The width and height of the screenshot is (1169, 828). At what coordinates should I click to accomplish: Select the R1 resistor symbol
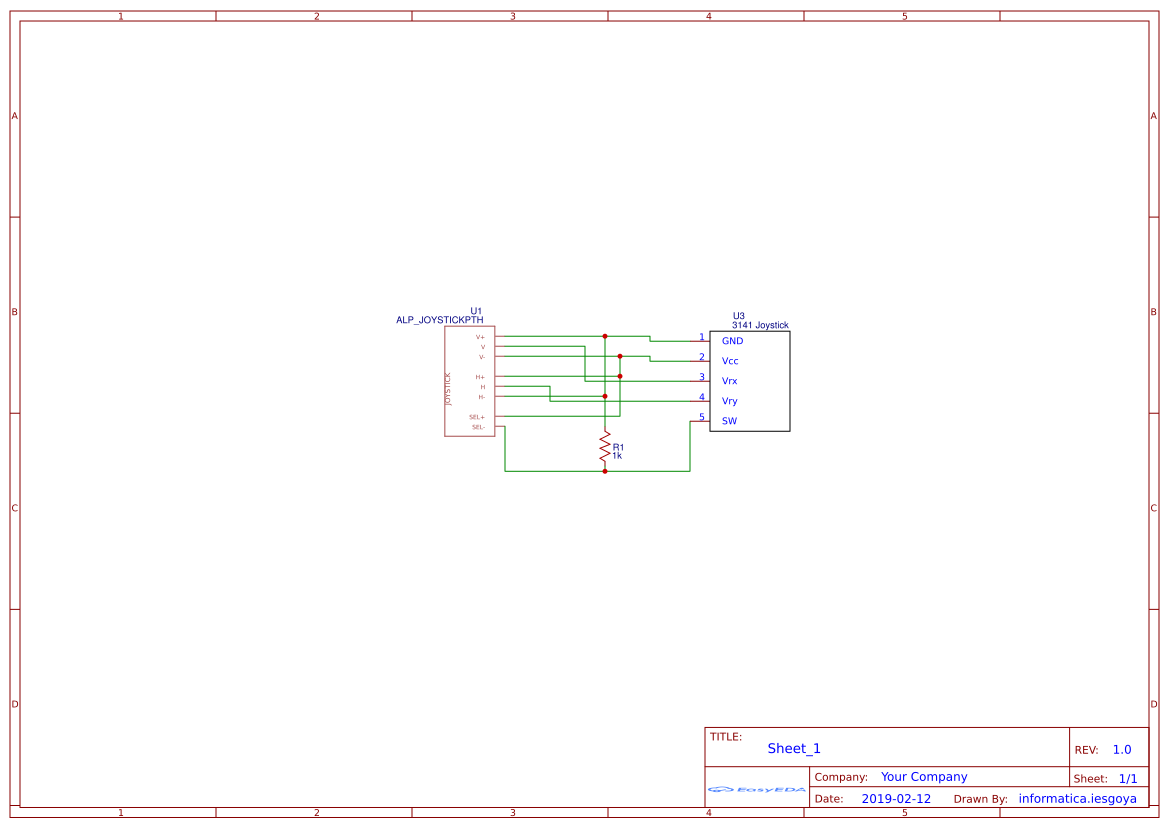(x=605, y=449)
